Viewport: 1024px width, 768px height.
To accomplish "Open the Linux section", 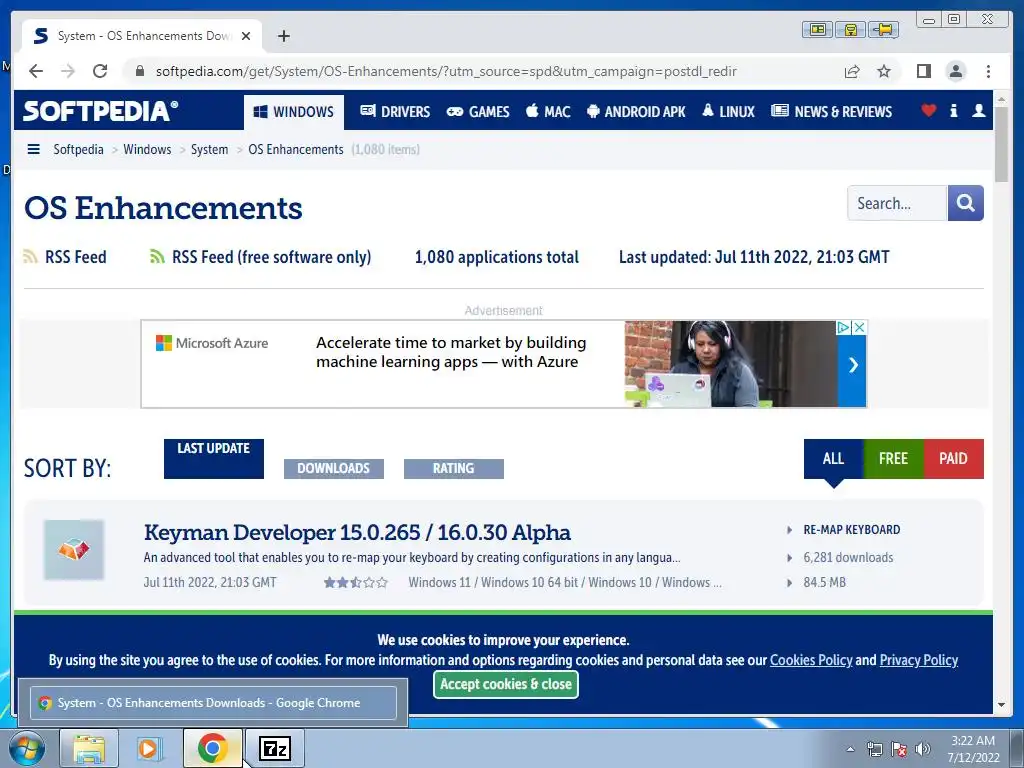I will coord(728,112).
